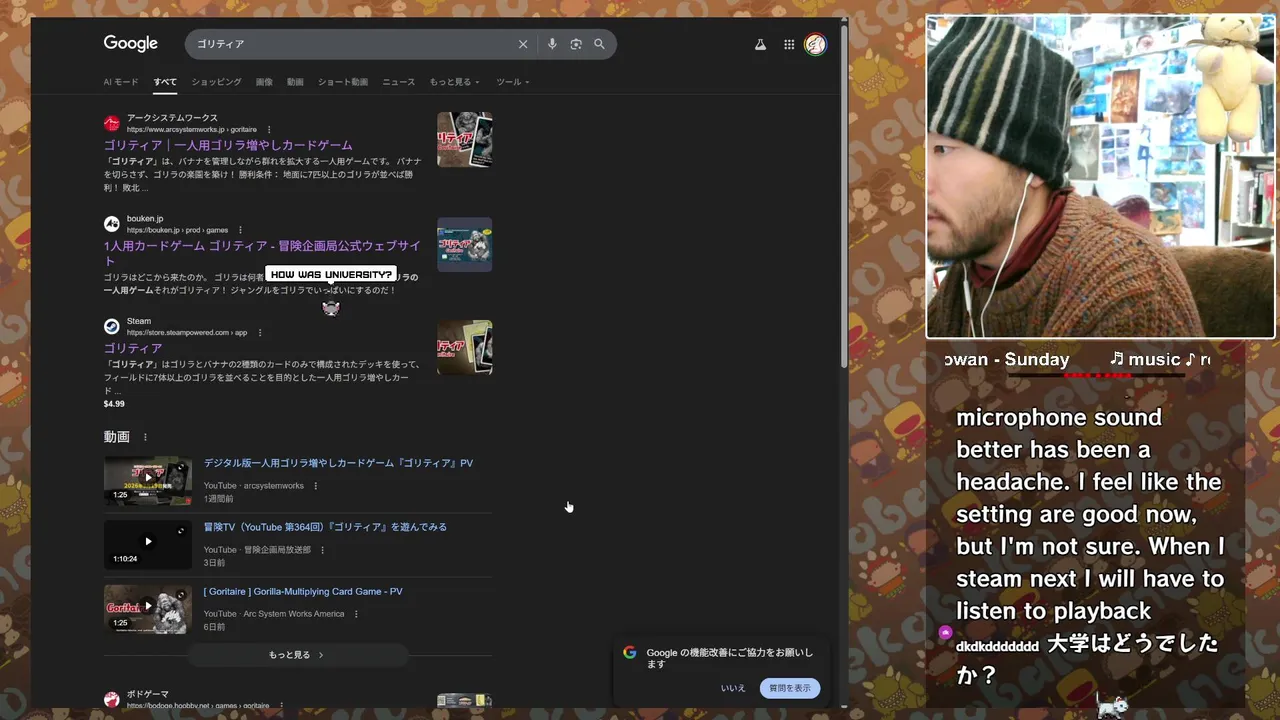
Task: Switch to AI モード tab
Action: (x=121, y=82)
